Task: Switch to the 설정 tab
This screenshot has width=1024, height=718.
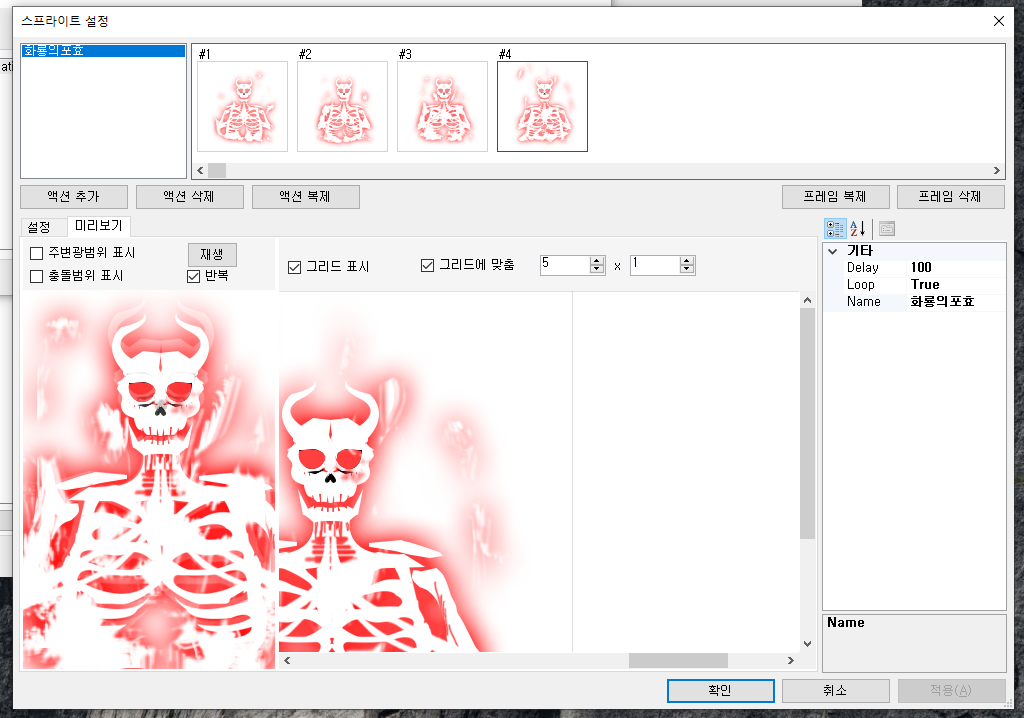Action: coord(39,227)
